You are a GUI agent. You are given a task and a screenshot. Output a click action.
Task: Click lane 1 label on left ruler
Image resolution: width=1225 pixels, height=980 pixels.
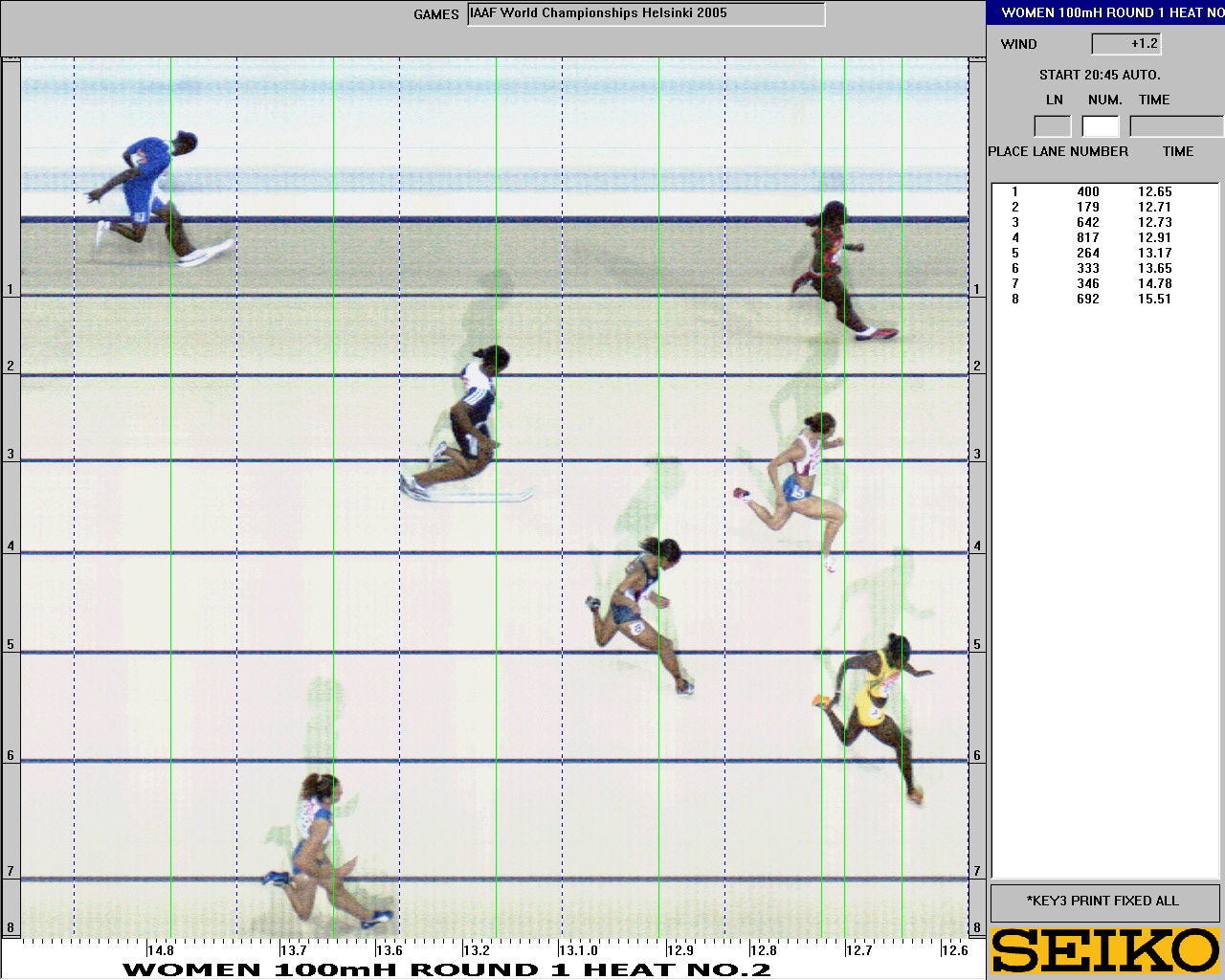pyautogui.click(x=11, y=289)
